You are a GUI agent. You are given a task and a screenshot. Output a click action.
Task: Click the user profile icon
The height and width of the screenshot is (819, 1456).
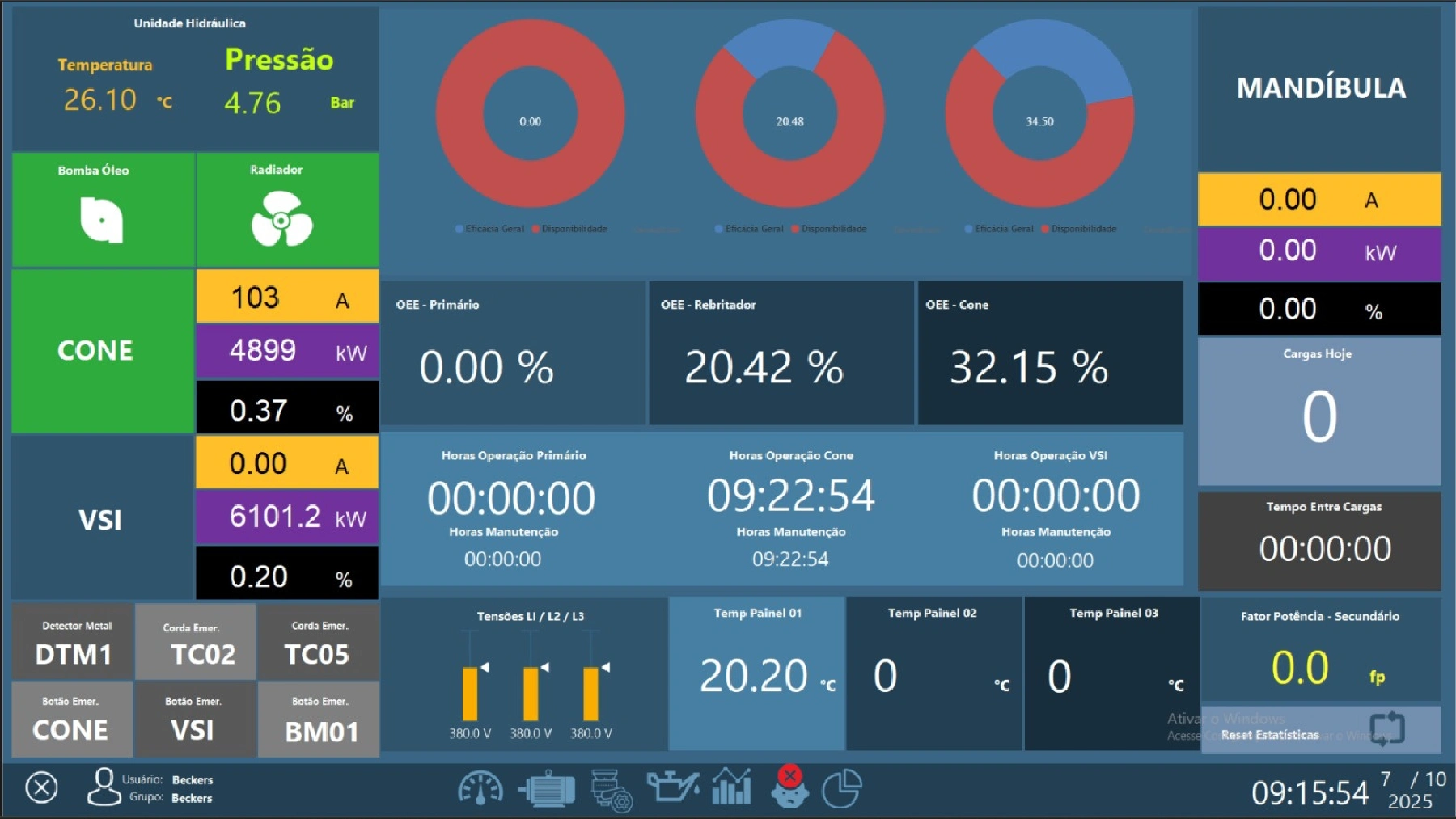point(104,787)
